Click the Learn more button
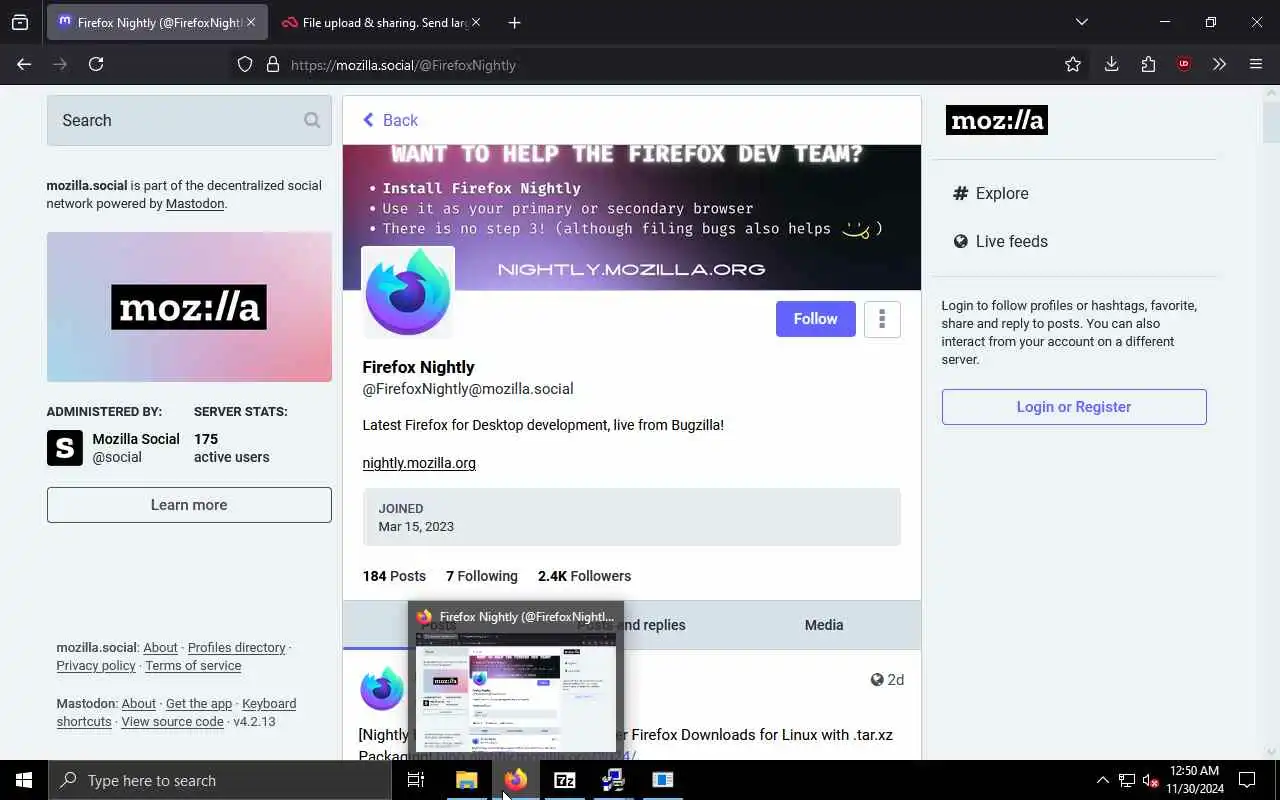1280x800 pixels. [x=189, y=505]
